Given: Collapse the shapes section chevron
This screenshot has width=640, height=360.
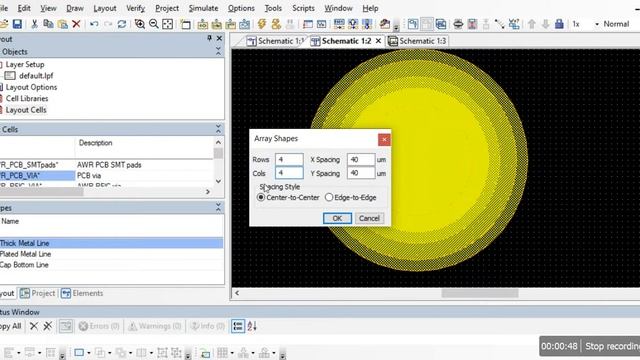Looking at the screenshot, I should click(x=218, y=208).
